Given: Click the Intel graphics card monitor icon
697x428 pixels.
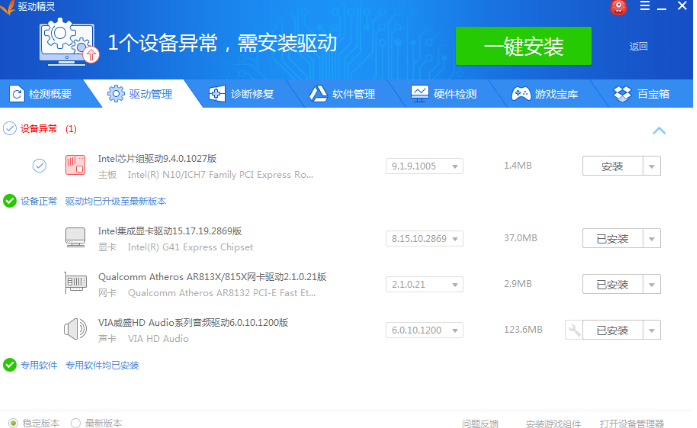Looking at the screenshot, I should 75,237.
